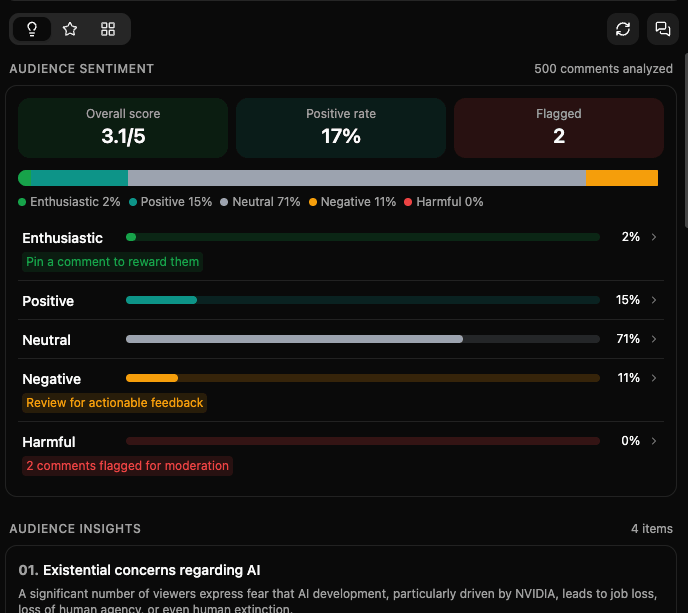The image size is (688, 613).
Task: Select the Positive rate 17% card
Action: 341,127
